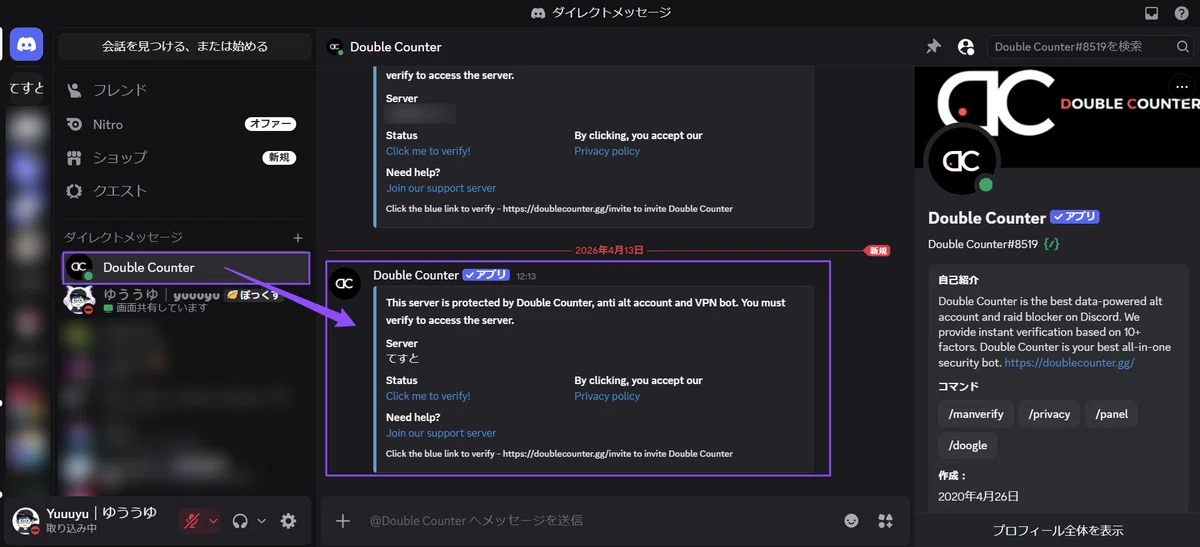Open https://doublecounter.gg/ link in bio
The image size is (1200, 547).
[1069, 363]
